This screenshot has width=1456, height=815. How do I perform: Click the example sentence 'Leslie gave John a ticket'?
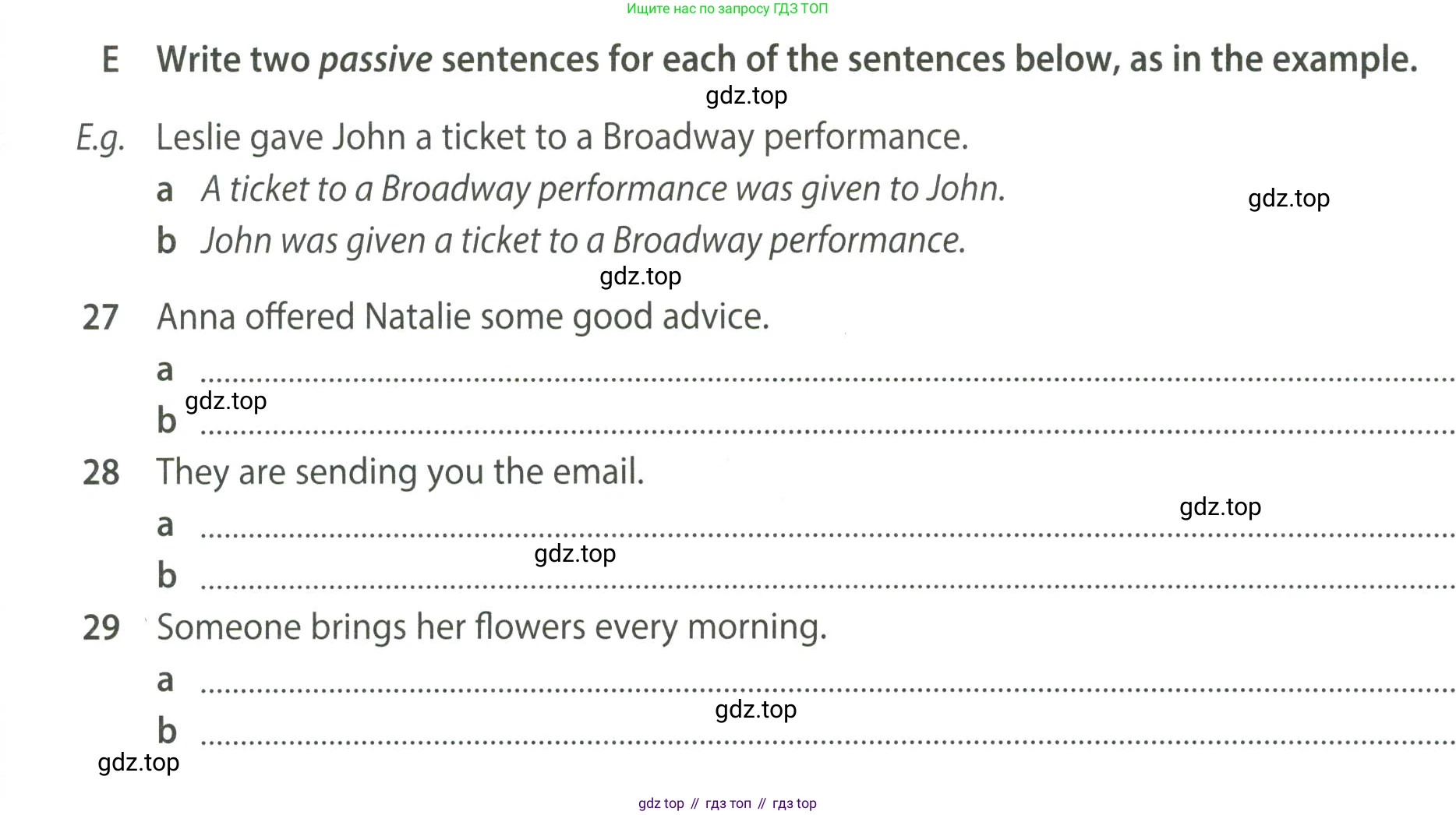pyautogui.click(x=562, y=137)
